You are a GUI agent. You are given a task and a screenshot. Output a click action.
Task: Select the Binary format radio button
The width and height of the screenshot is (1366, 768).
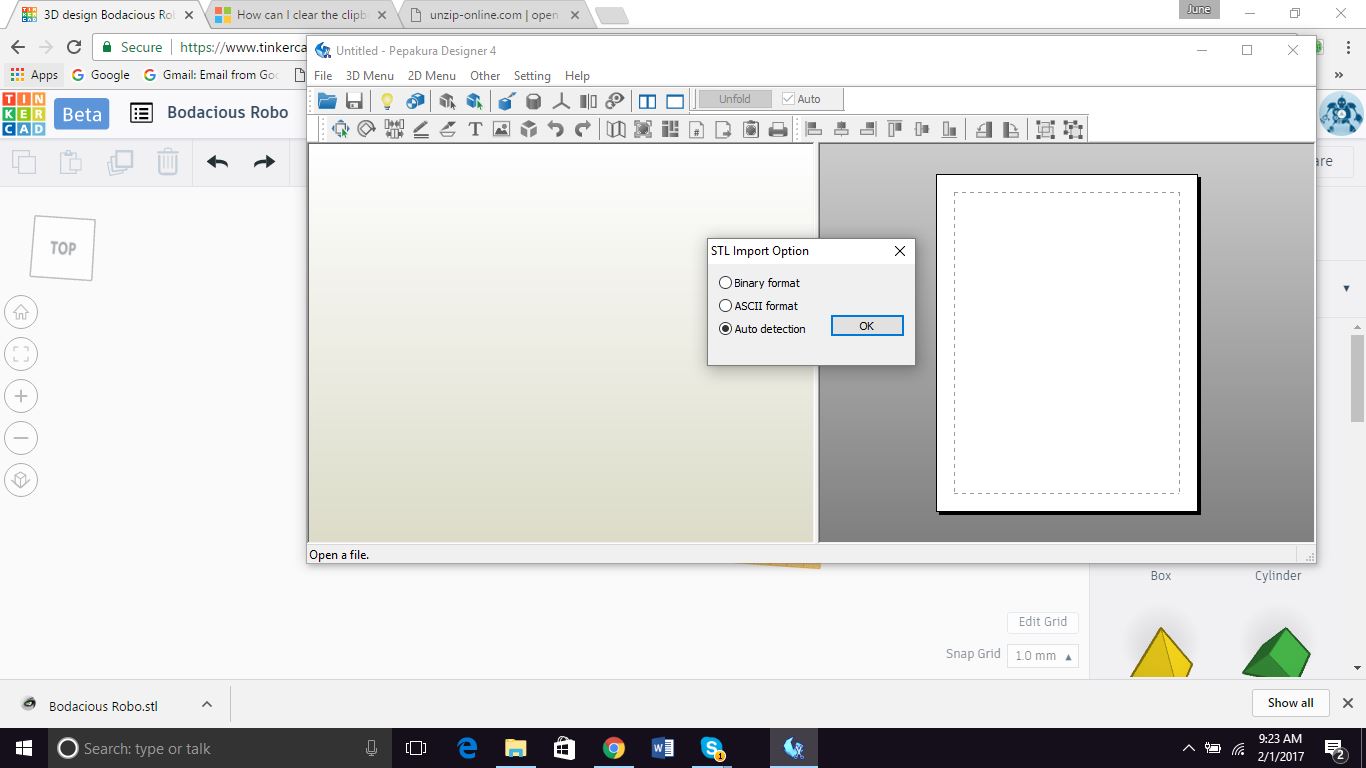[726, 283]
